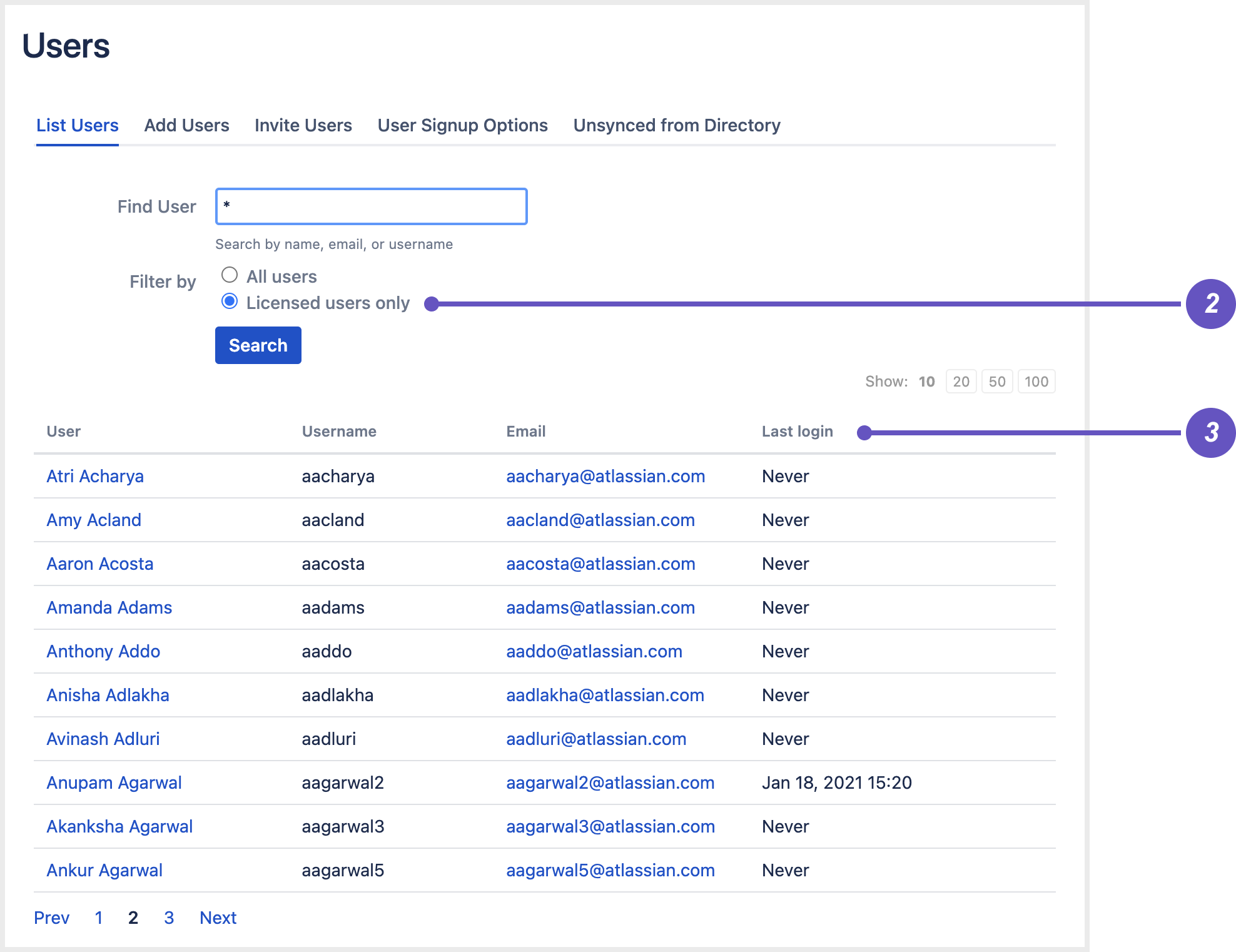Show 100 users per page

(1036, 381)
